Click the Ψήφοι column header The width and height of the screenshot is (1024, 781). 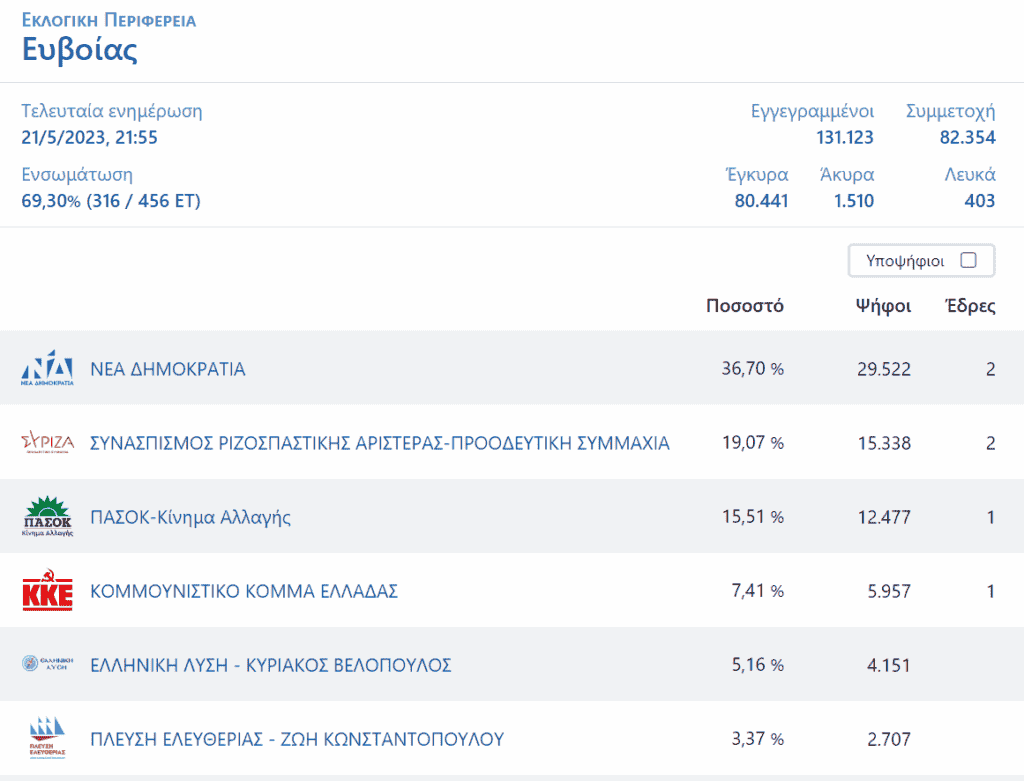point(883,306)
